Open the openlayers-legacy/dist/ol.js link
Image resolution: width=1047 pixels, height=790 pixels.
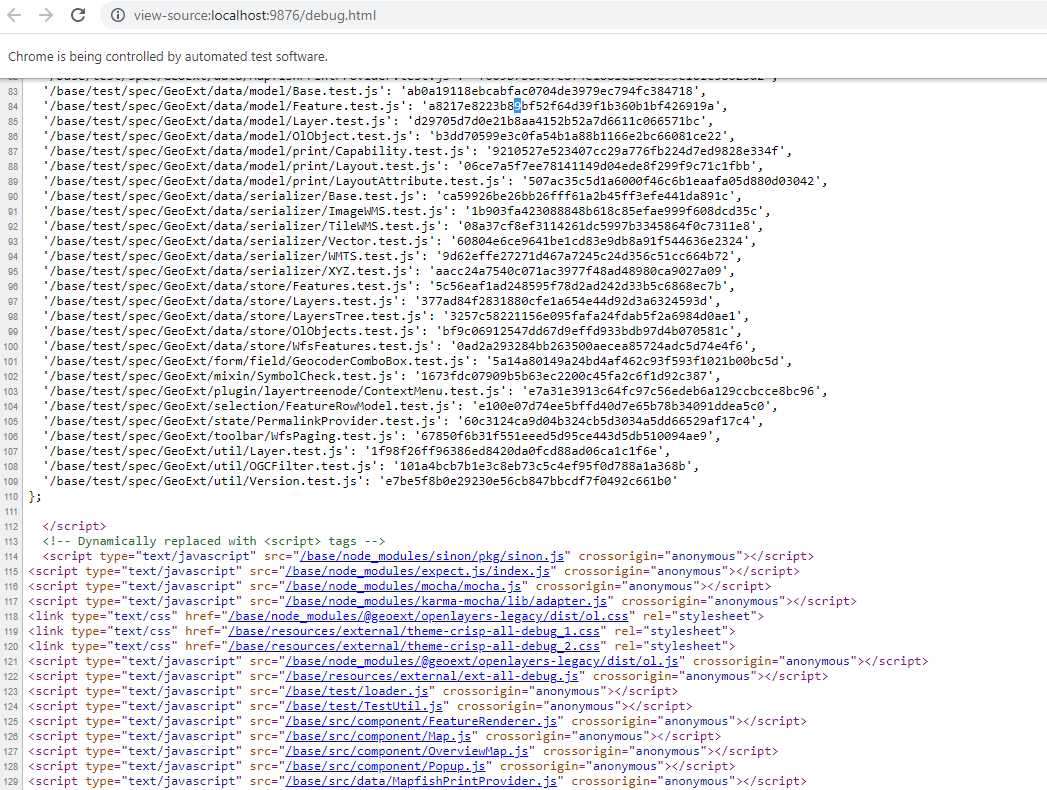[482, 661]
